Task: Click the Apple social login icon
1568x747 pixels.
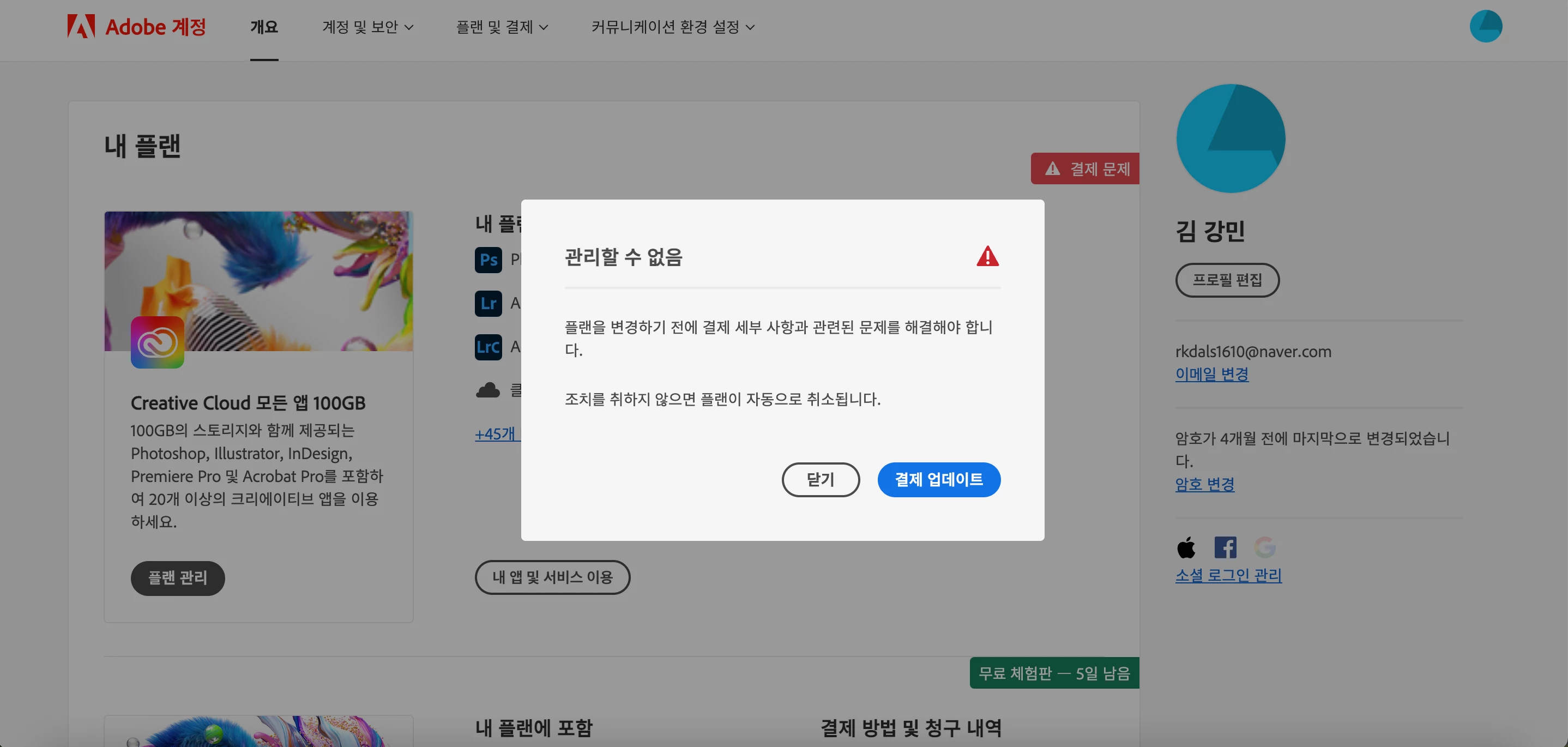Action: click(x=1186, y=547)
